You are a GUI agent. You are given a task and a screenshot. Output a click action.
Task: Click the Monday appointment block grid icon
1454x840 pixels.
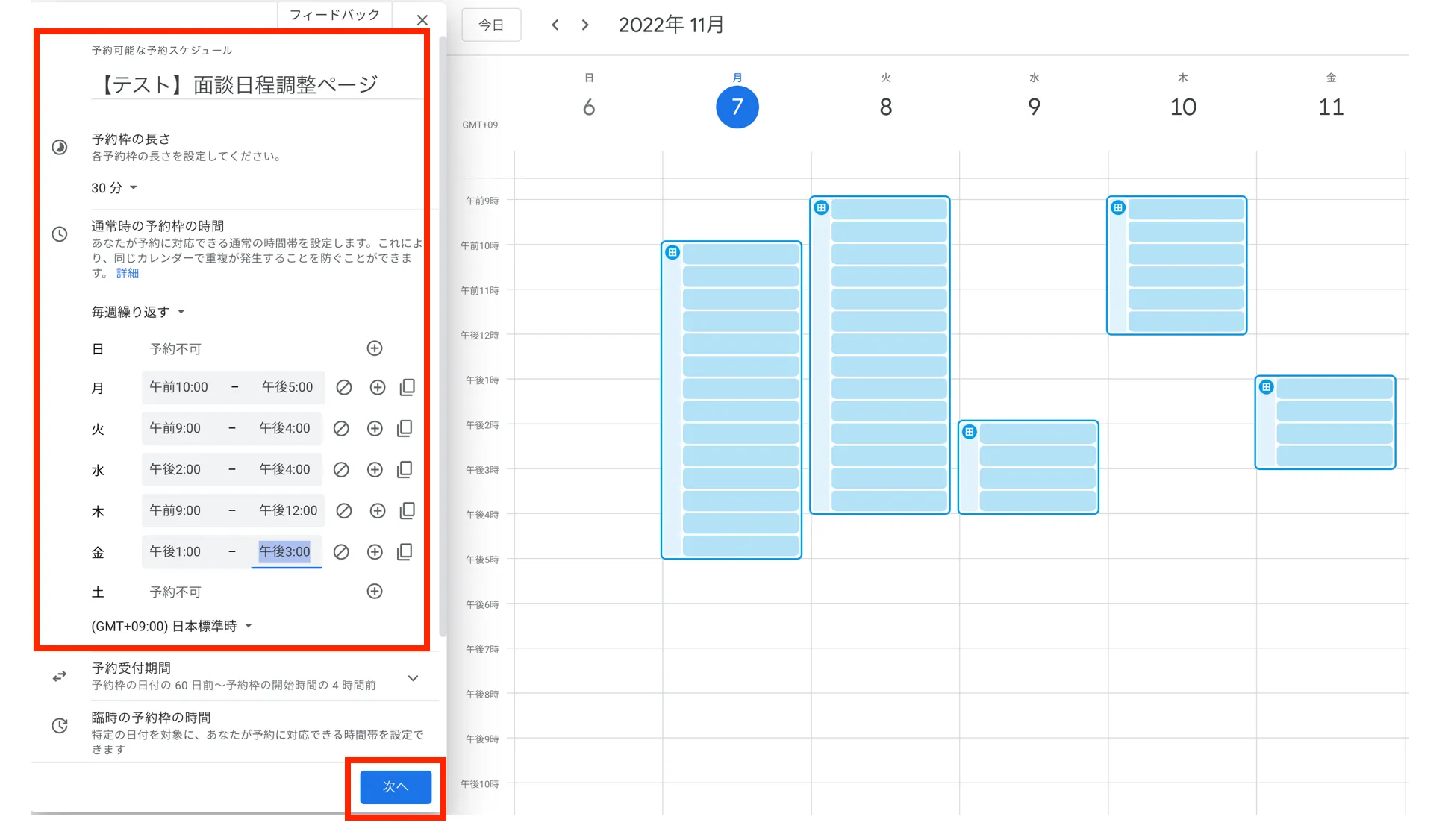[x=673, y=252]
